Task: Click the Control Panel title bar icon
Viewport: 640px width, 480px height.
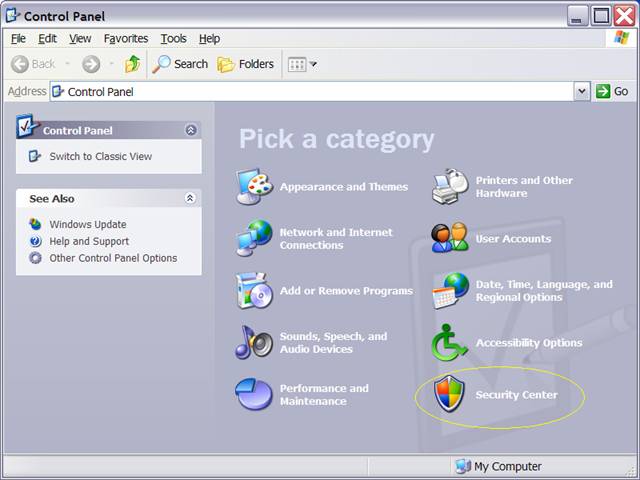Action: 12,16
